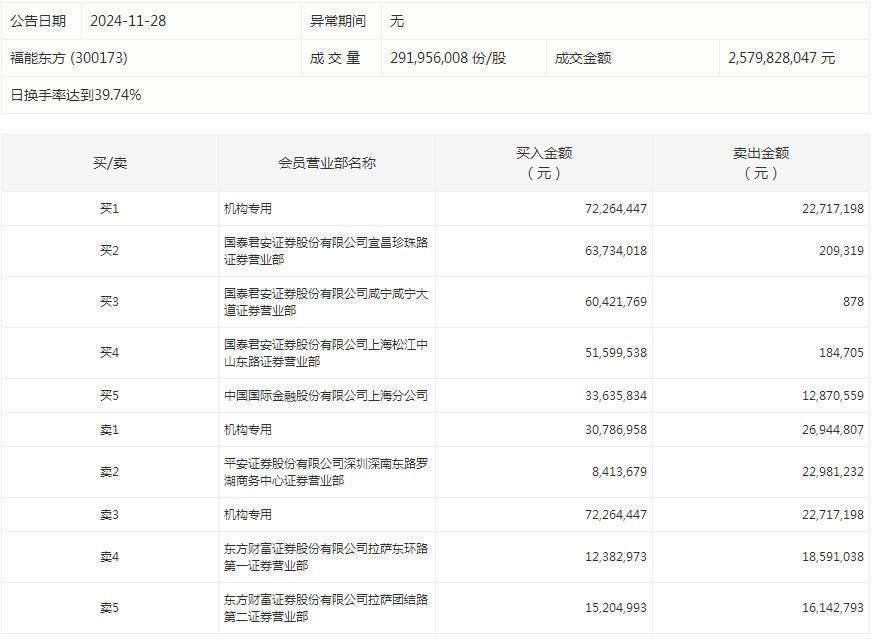This screenshot has width=873, height=639.
Task: Click the 公告日期 label
Action: pyautogui.click(x=38, y=21)
